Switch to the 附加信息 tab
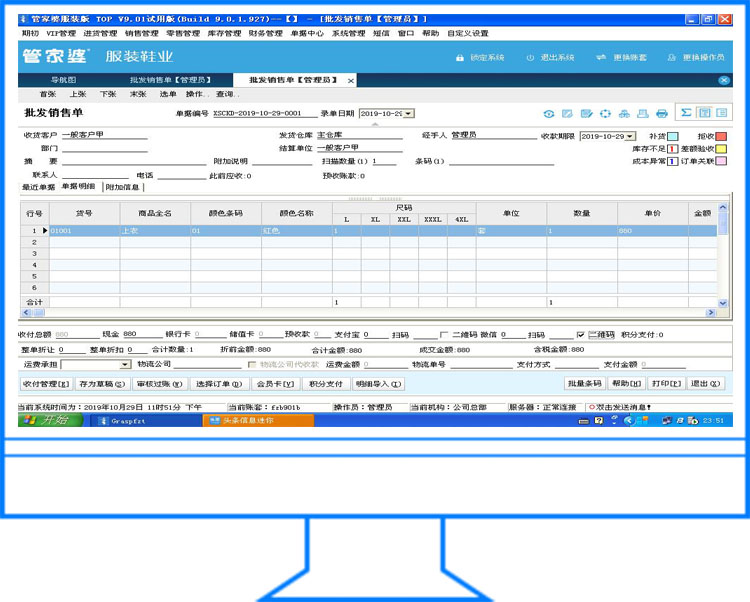The width and height of the screenshot is (750, 602). point(122,187)
